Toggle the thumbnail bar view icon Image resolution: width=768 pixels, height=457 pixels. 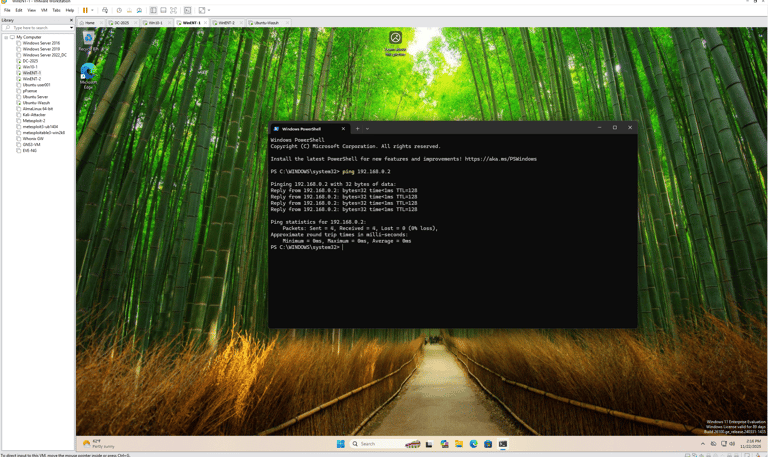click(x=163, y=10)
